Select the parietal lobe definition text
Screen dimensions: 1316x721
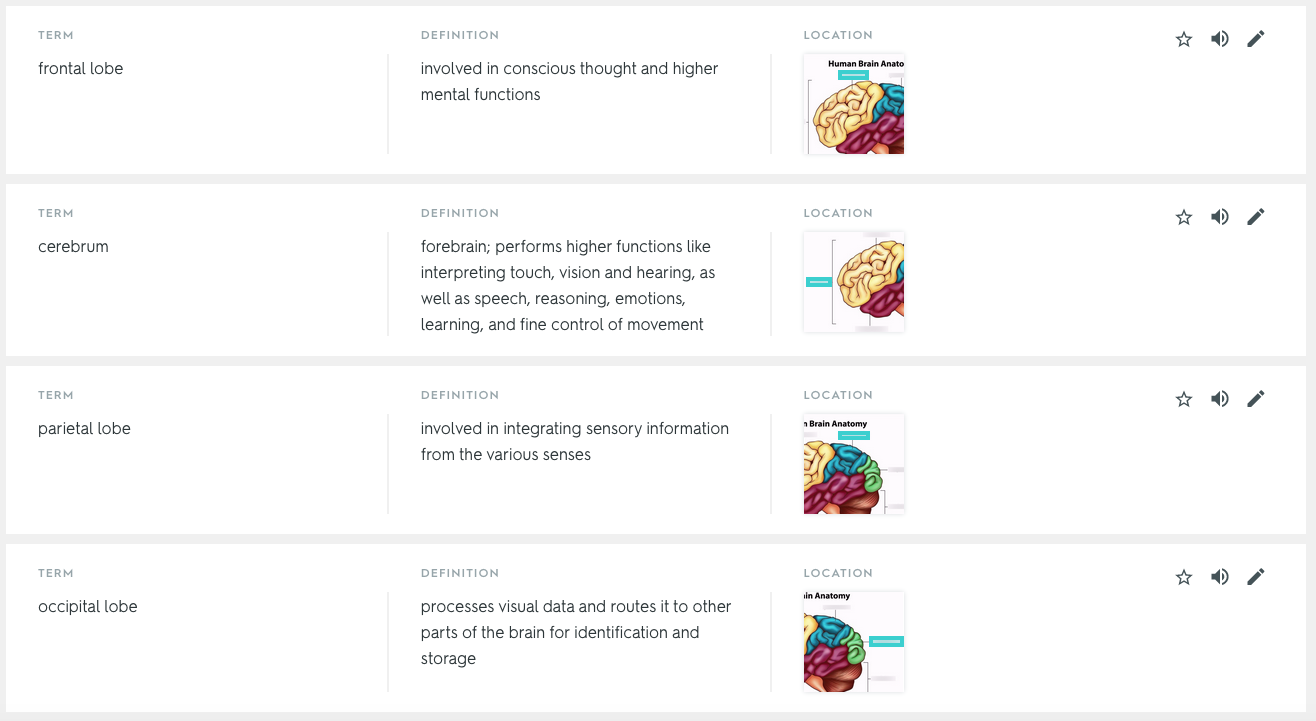[x=574, y=441]
